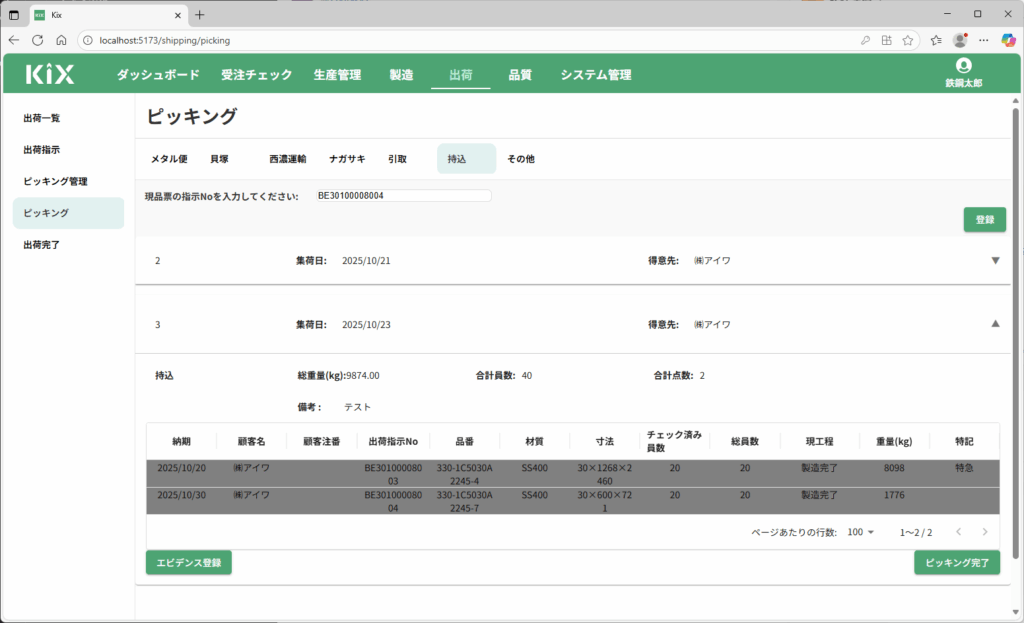
Task: Go to browser home page icon
Action: [61, 40]
